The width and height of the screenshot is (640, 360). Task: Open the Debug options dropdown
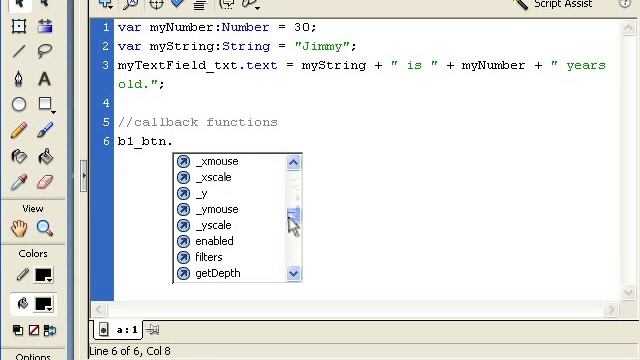[251, 4]
